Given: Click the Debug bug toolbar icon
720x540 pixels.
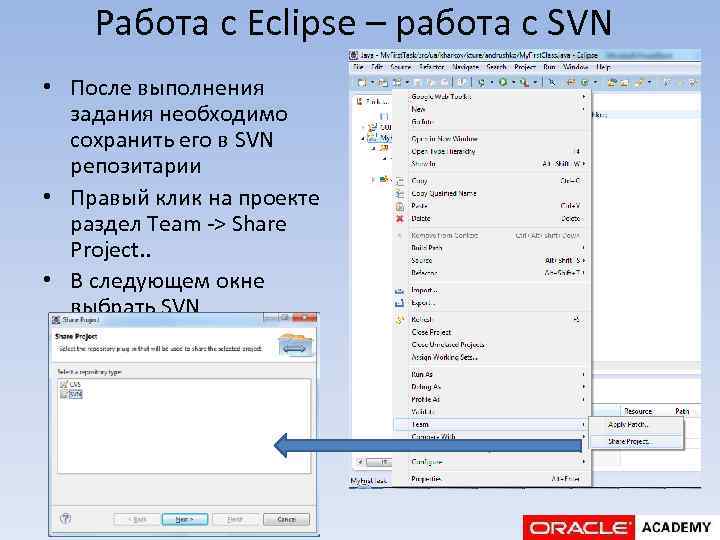Looking at the screenshot, I should [481, 83].
